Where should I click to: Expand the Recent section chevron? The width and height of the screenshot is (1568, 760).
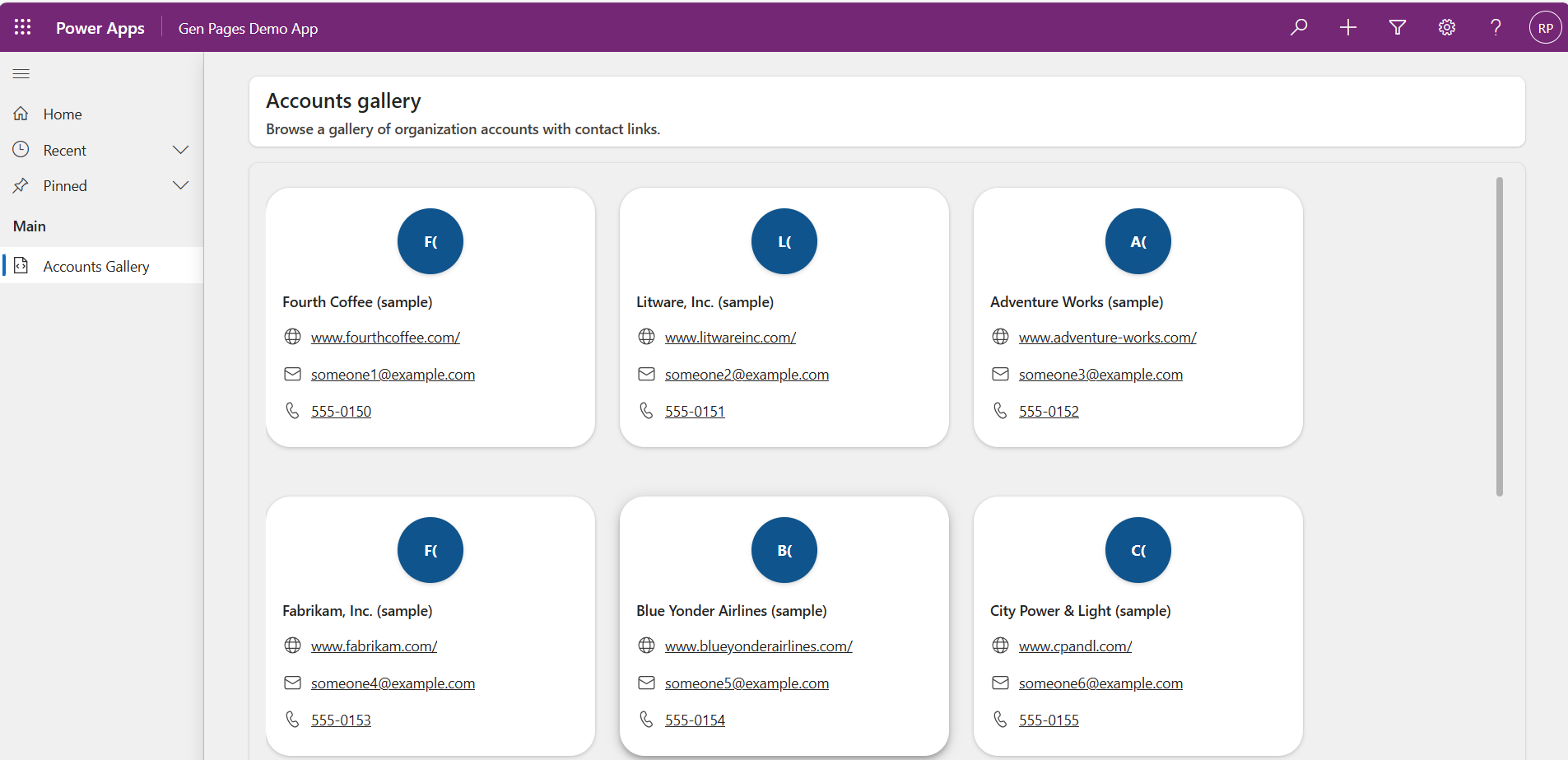point(181,149)
